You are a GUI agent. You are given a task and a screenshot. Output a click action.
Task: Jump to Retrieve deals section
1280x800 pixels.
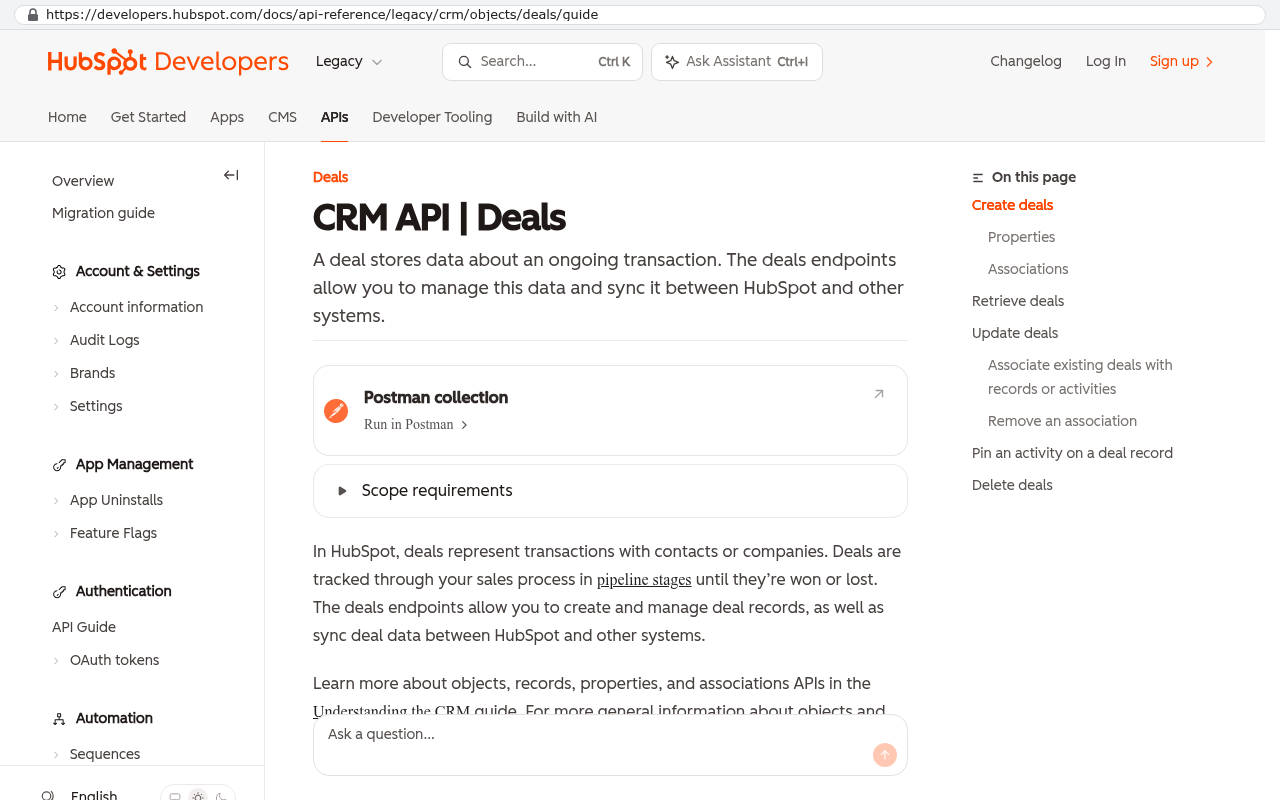[1018, 301]
